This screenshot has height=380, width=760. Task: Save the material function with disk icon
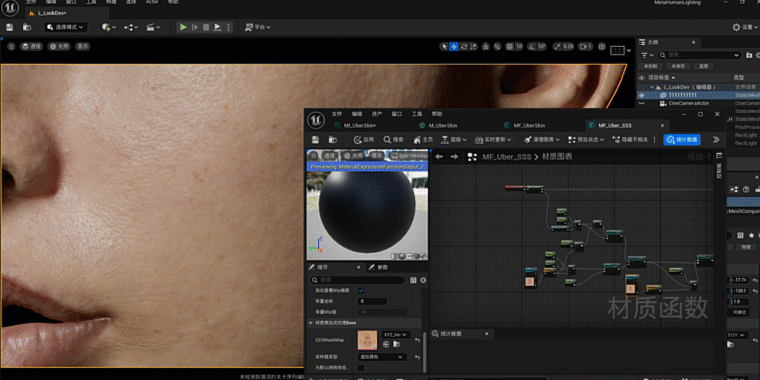pos(316,140)
